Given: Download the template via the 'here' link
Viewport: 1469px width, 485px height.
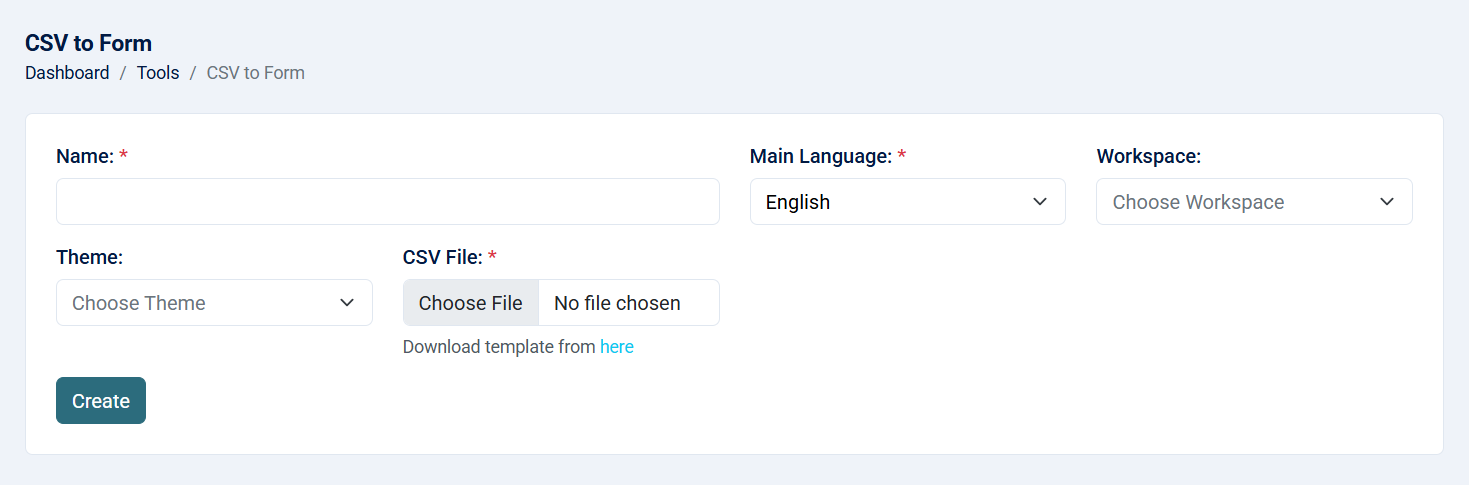Looking at the screenshot, I should [x=617, y=347].
